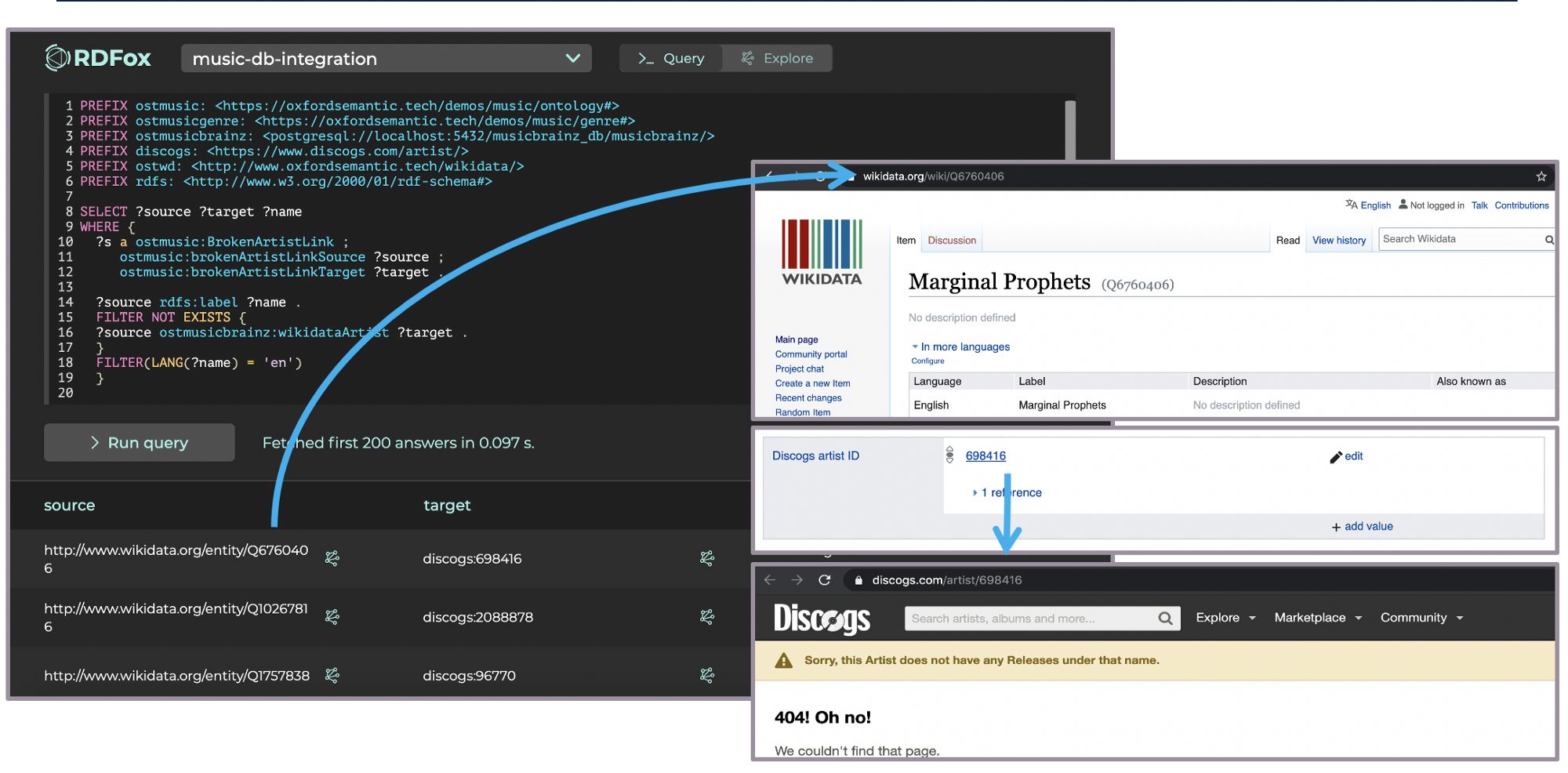Open the Community portal link
This screenshot has height=773, width=1568.
[x=811, y=354]
